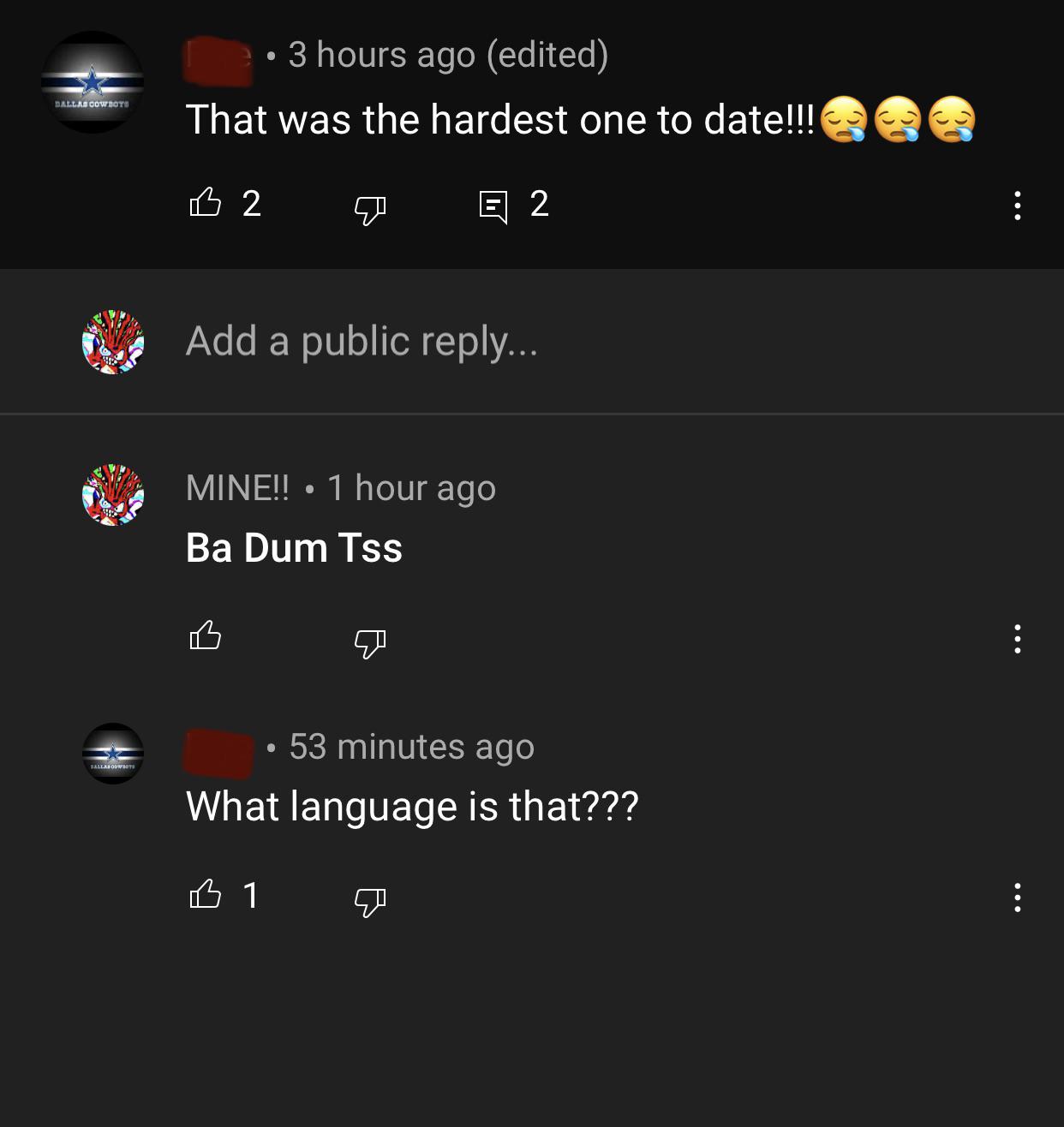Open MINE!! channel name link
The width and height of the screenshot is (1064, 1127).
pos(237,488)
